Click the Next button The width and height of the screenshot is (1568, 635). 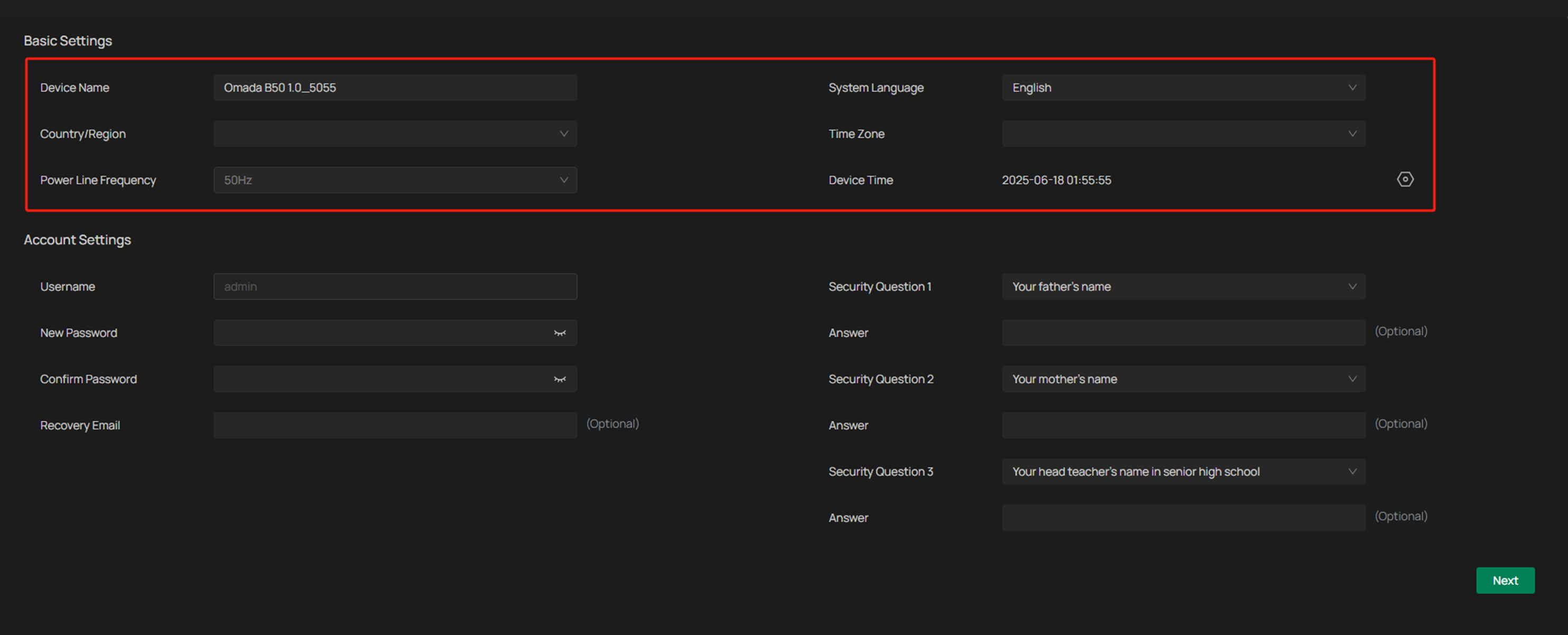pos(1505,581)
